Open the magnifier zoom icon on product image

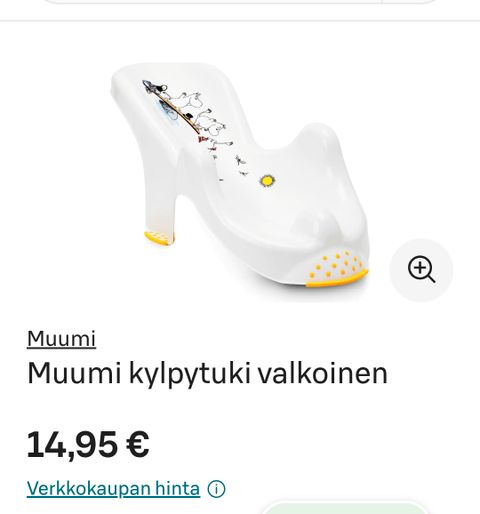click(421, 269)
